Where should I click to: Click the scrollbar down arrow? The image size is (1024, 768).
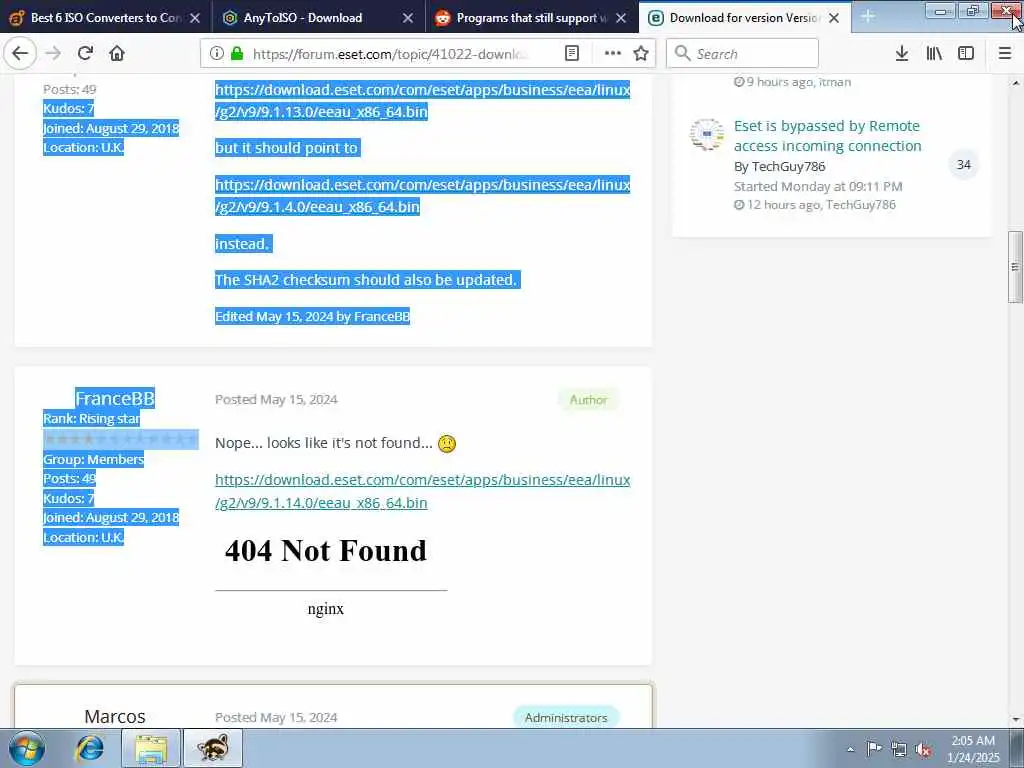[x=1016, y=720]
